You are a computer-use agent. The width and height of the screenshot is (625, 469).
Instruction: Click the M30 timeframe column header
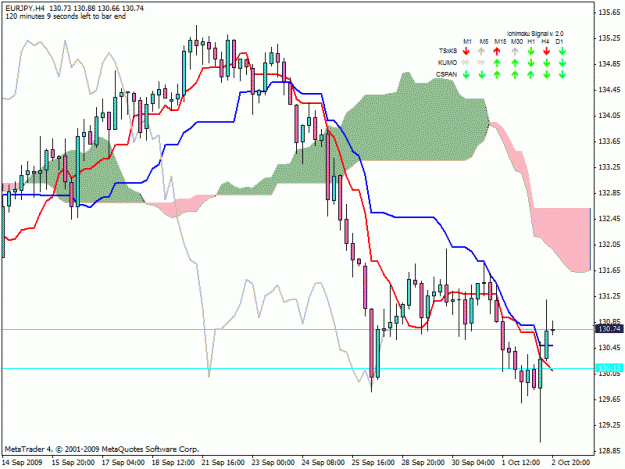517,41
